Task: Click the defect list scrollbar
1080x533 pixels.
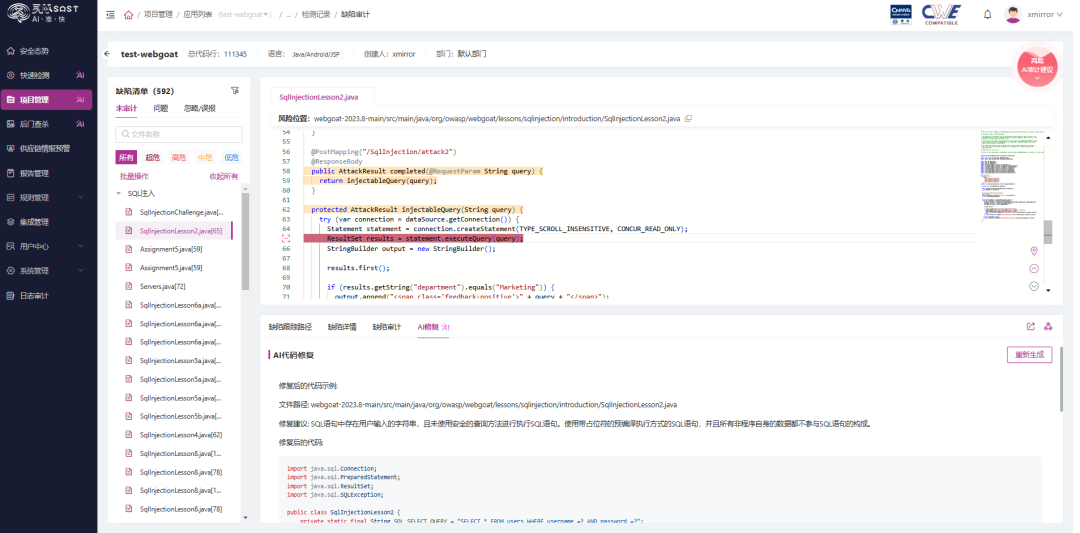Action: (245, 241)
